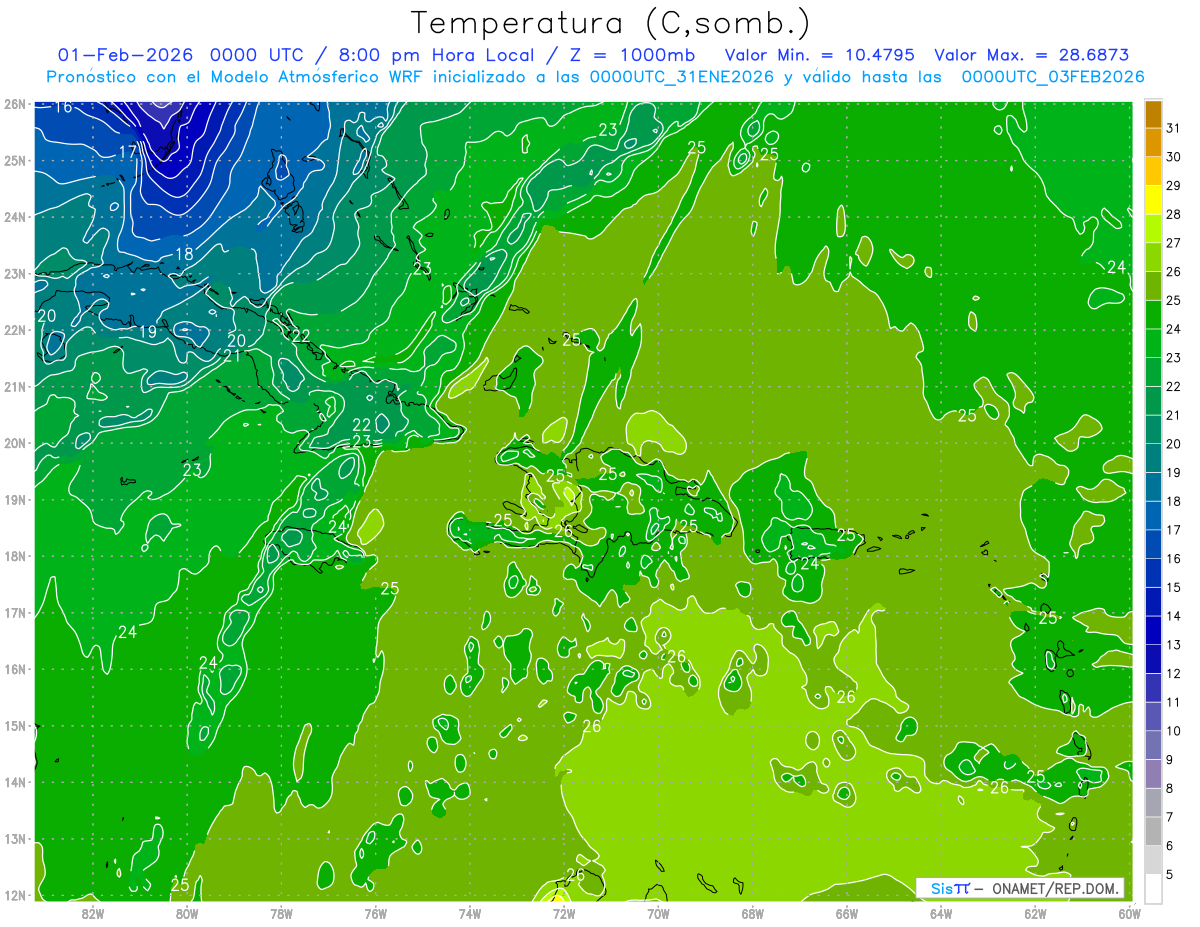Click the ONAMET/REP.DOM. logo box

click(x=1020, y=888)
